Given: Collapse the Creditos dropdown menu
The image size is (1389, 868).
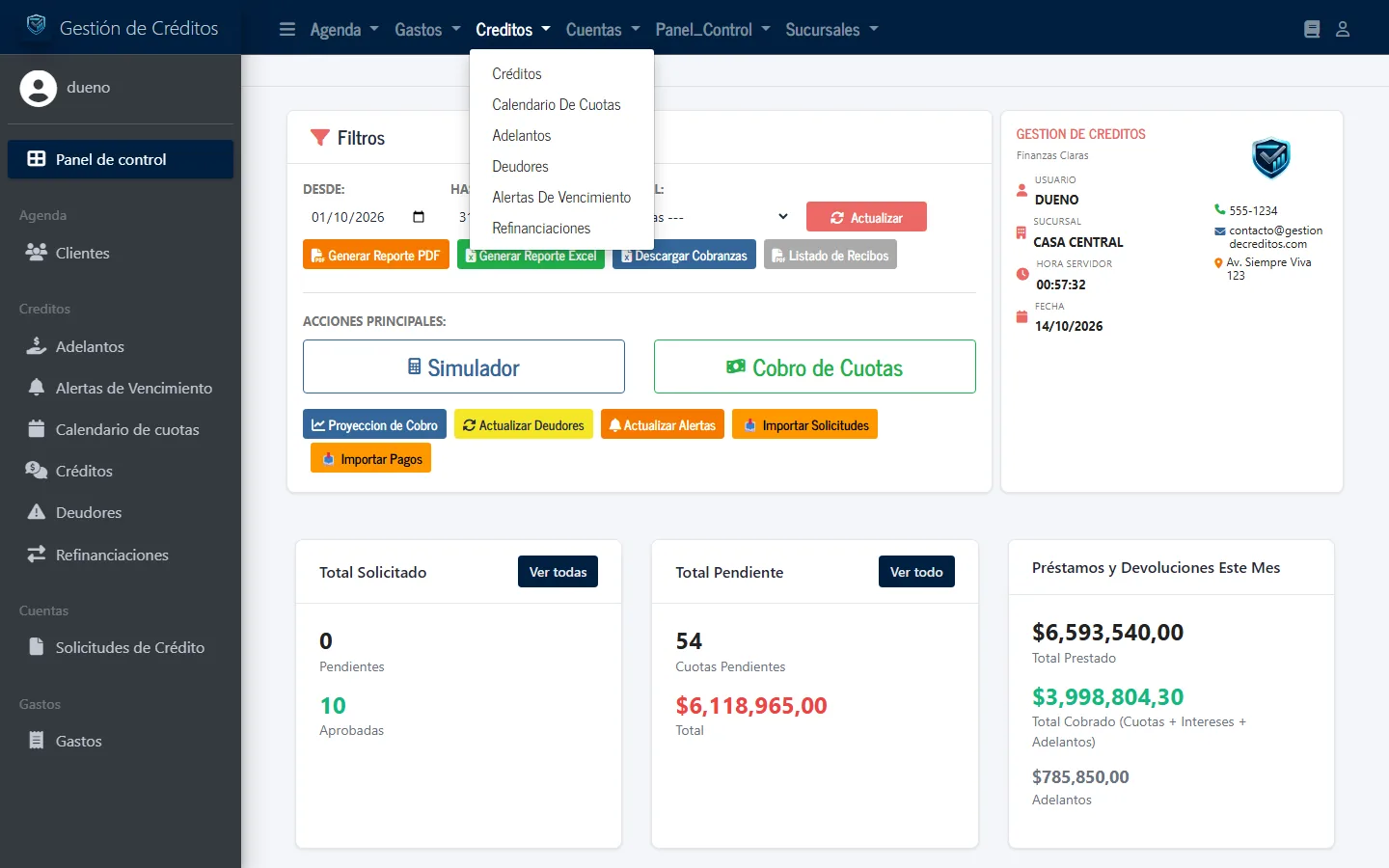Looking at the screenshot, I should 513,29.
